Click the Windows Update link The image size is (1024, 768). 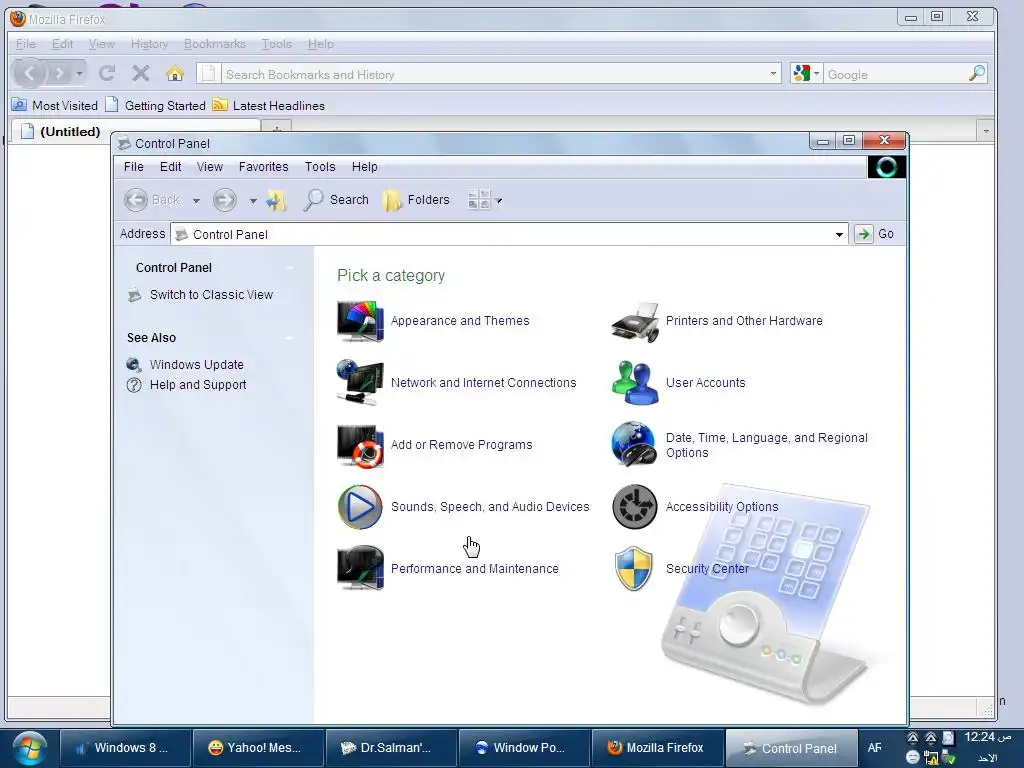[x=197, y=364]
